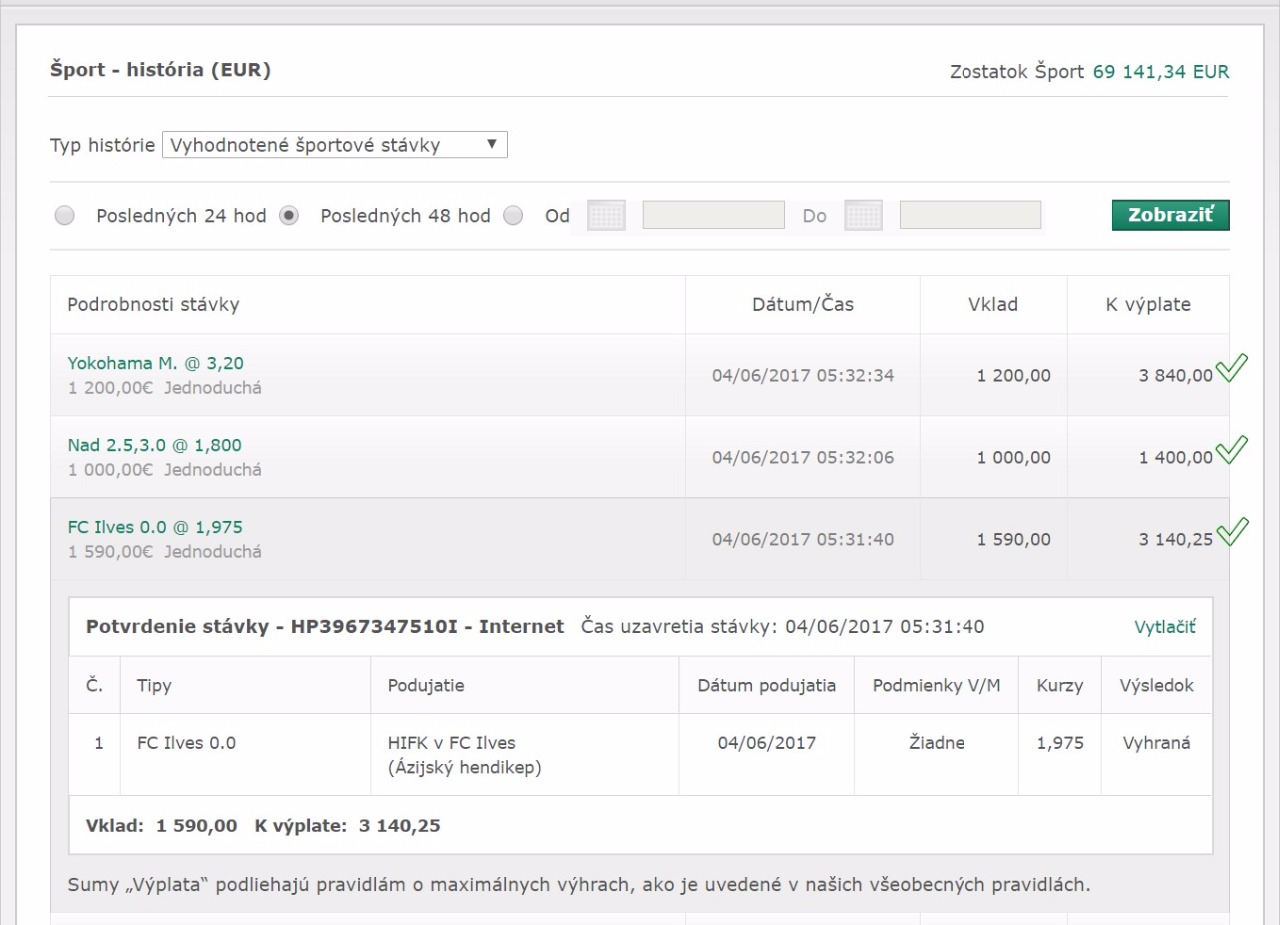
Task: Open the 'Do' end date calendar icon
Action: [x=863, y=215]
